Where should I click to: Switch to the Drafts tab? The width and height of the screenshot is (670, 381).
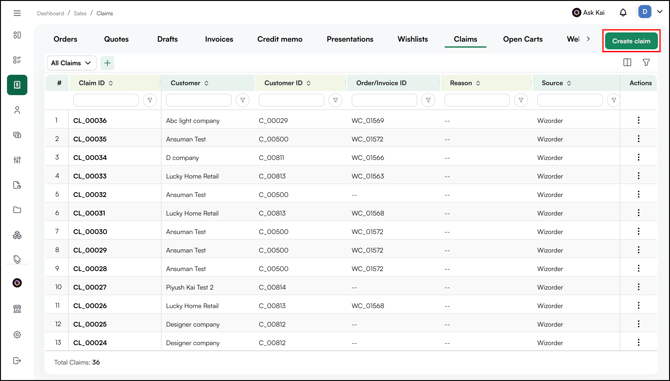[168, 39]
